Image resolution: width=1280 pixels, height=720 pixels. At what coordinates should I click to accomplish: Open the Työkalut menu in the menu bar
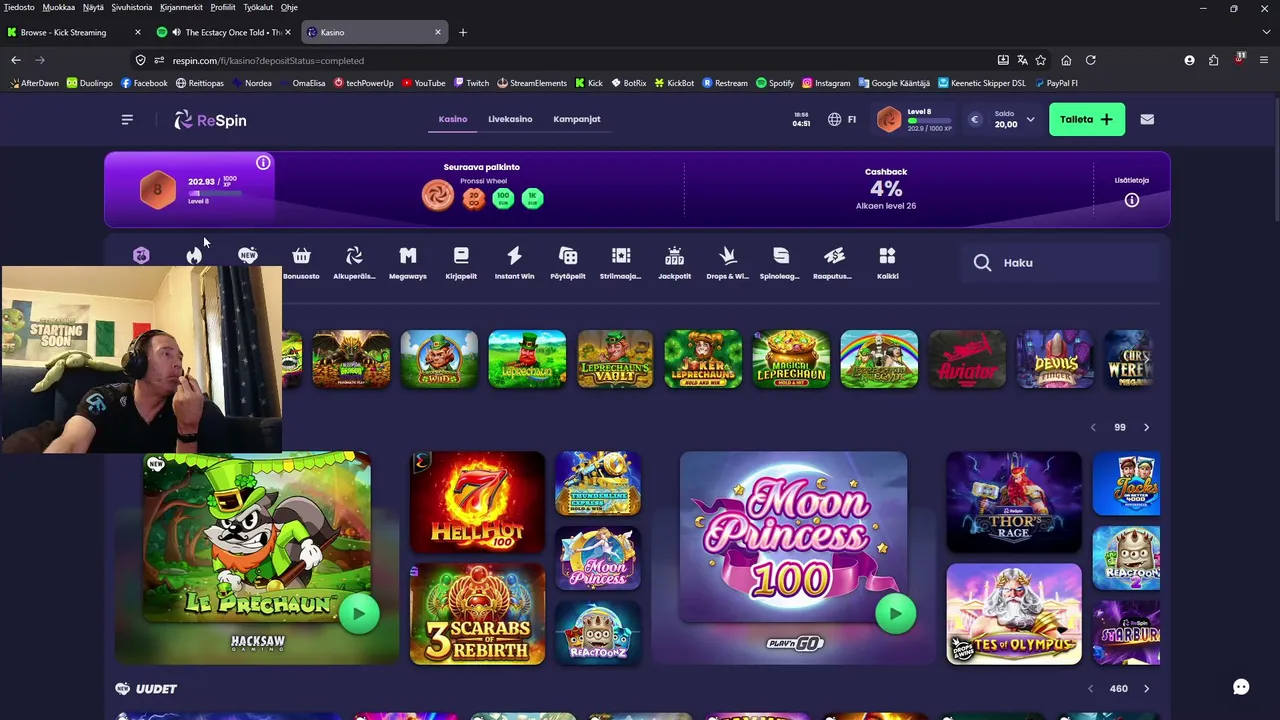(258, 7)
